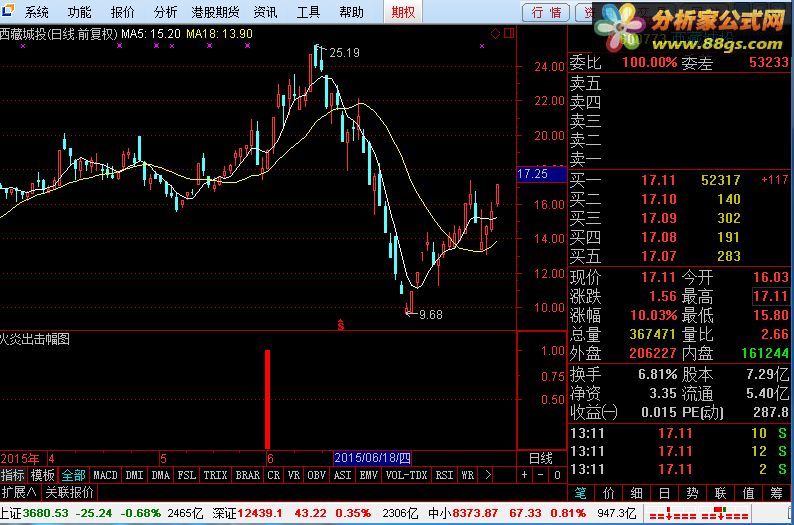Open the 报价 menu
The width and height of the screenshot is (794, 525).
click(123, 11)
